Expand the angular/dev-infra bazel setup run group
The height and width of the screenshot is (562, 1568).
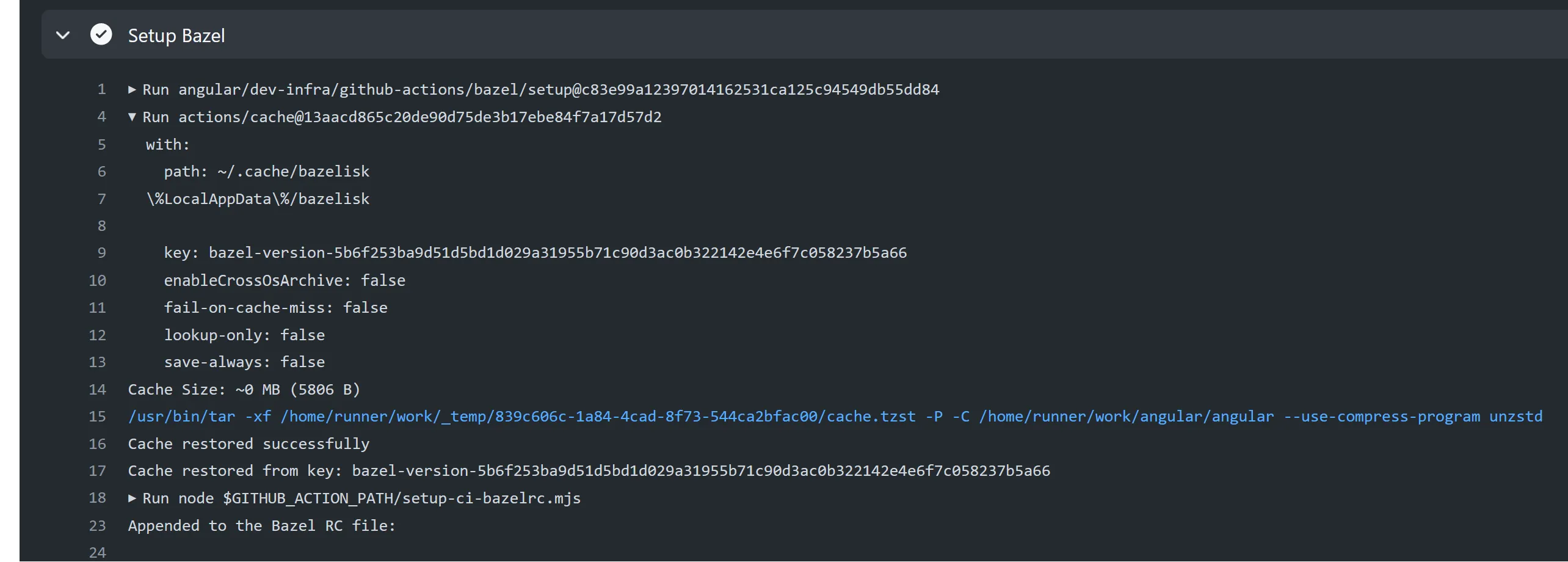[x=132, y=90]
